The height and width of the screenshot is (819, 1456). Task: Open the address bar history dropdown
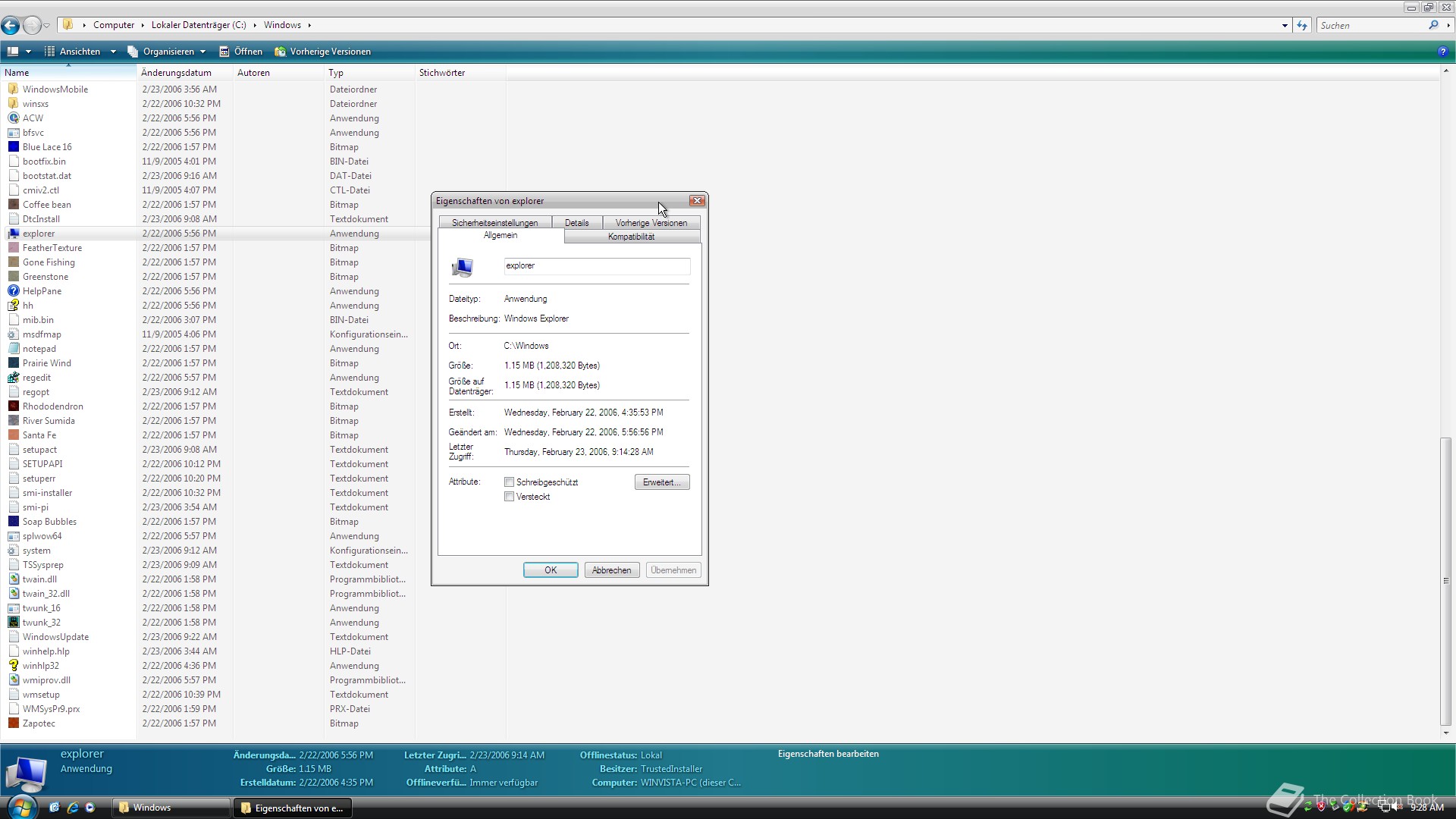(1285, 25)
